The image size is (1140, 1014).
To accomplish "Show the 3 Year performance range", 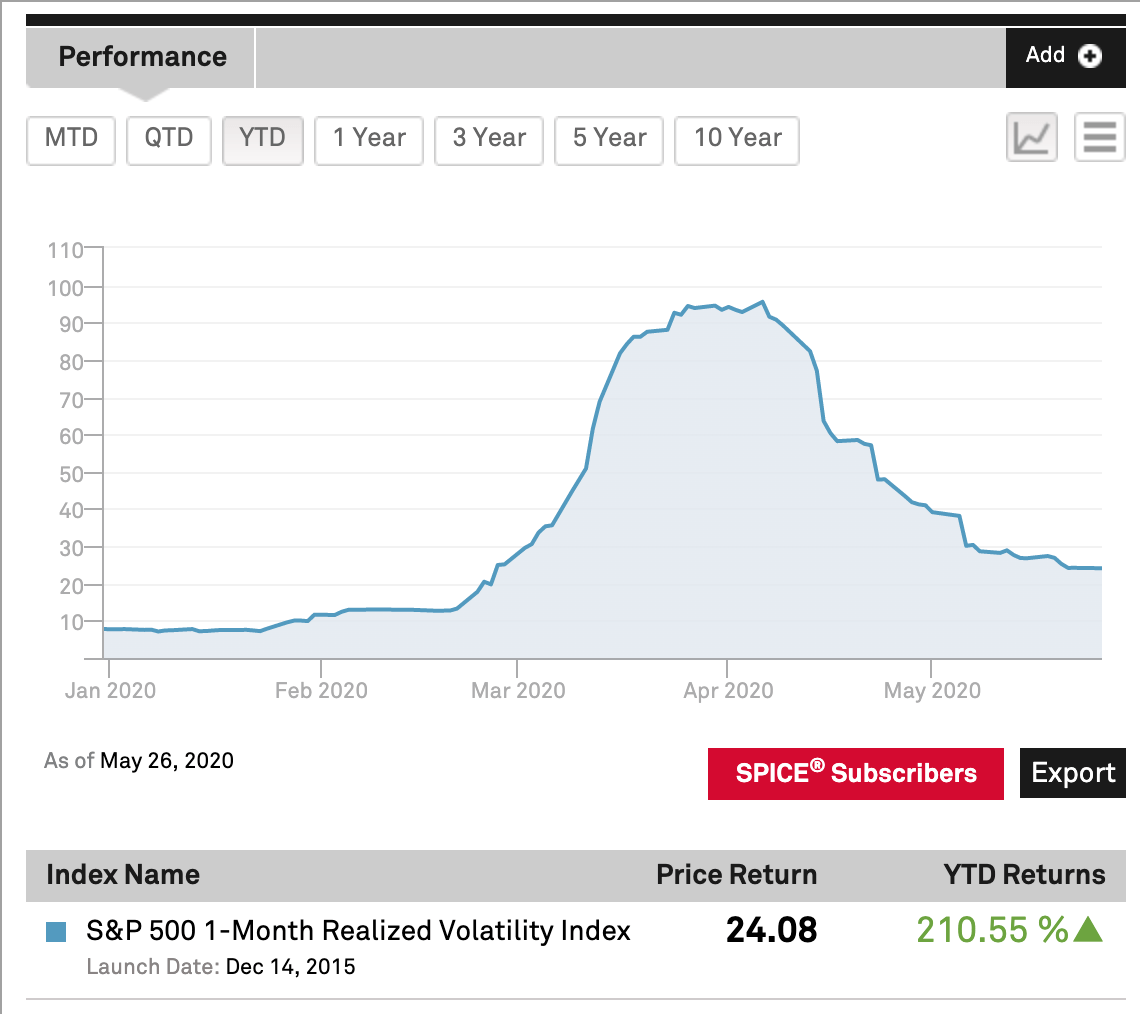I will pyautogui.click(x=489, y=140).
